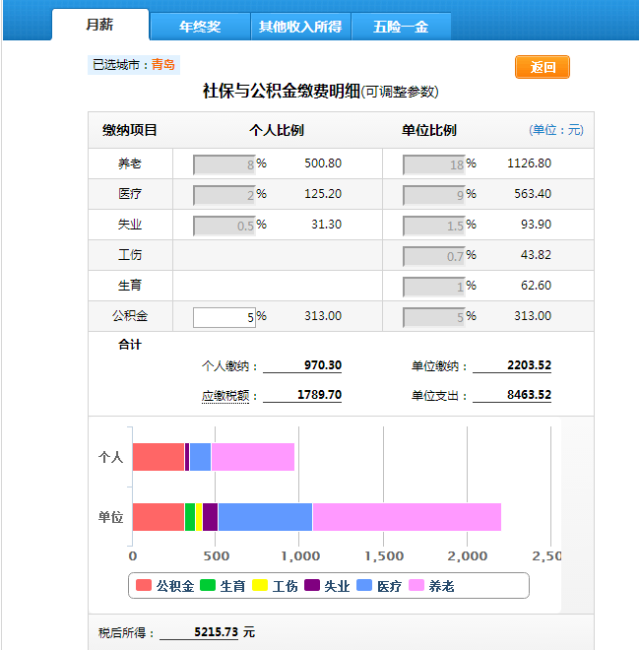Click the 月薪 tab
Image resolution: width=640 pixels, height=650 pixels.
100,25
